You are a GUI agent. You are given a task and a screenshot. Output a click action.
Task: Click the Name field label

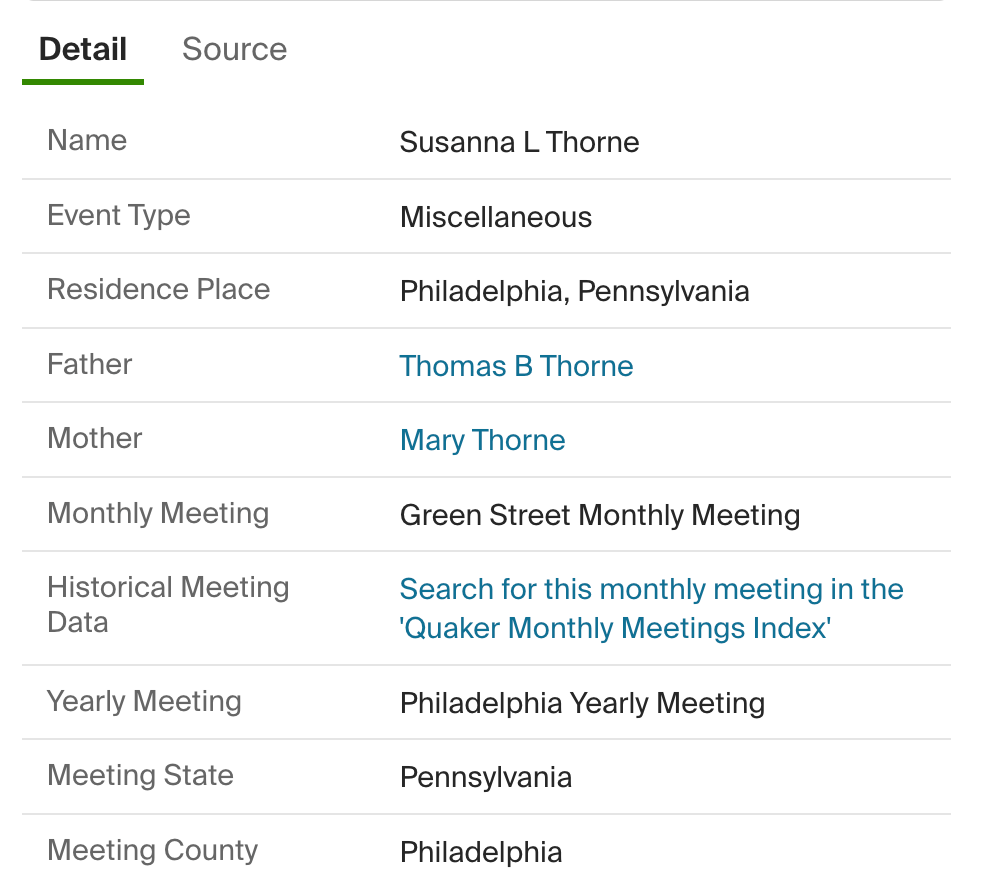[x=87, y=140]
